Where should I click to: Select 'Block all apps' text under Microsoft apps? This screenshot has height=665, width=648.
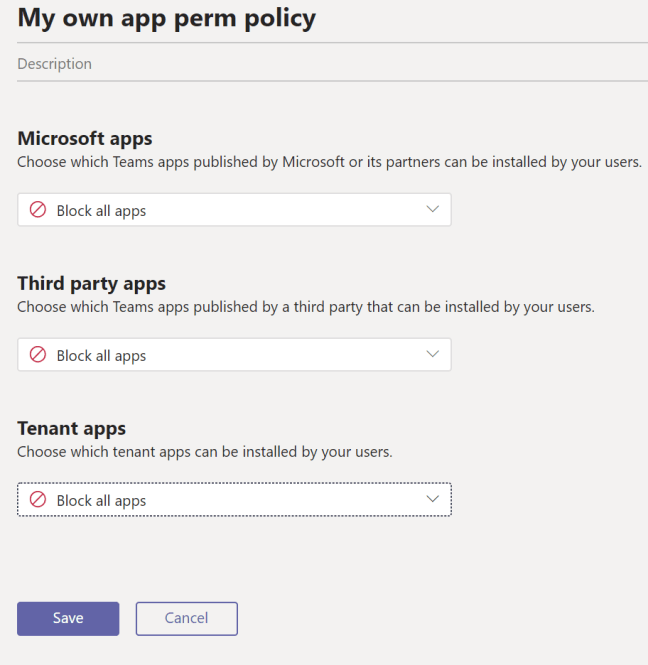click(101, 211)
